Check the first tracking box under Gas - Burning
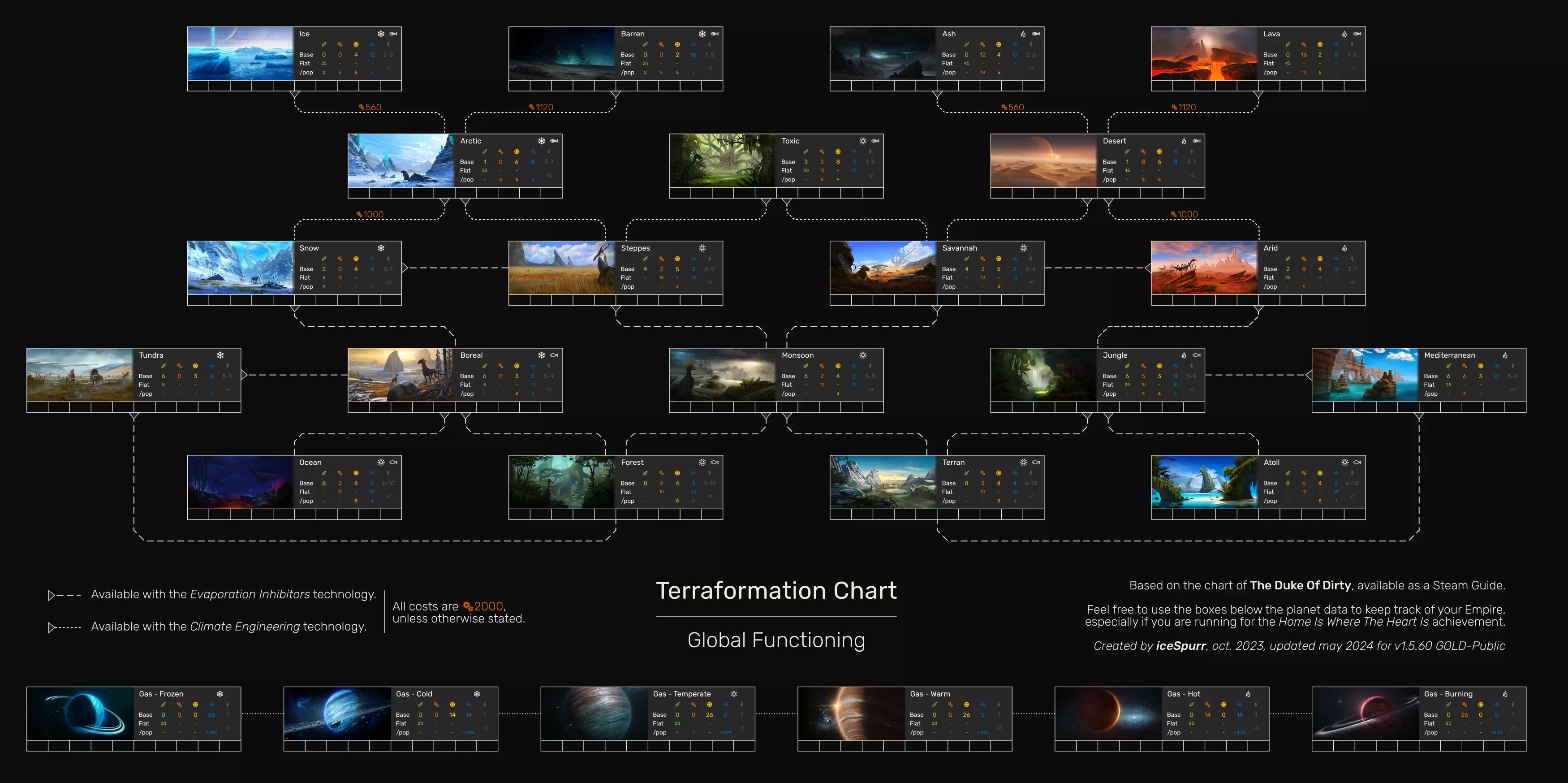The image size is (1568, 783). [1322, 746]
